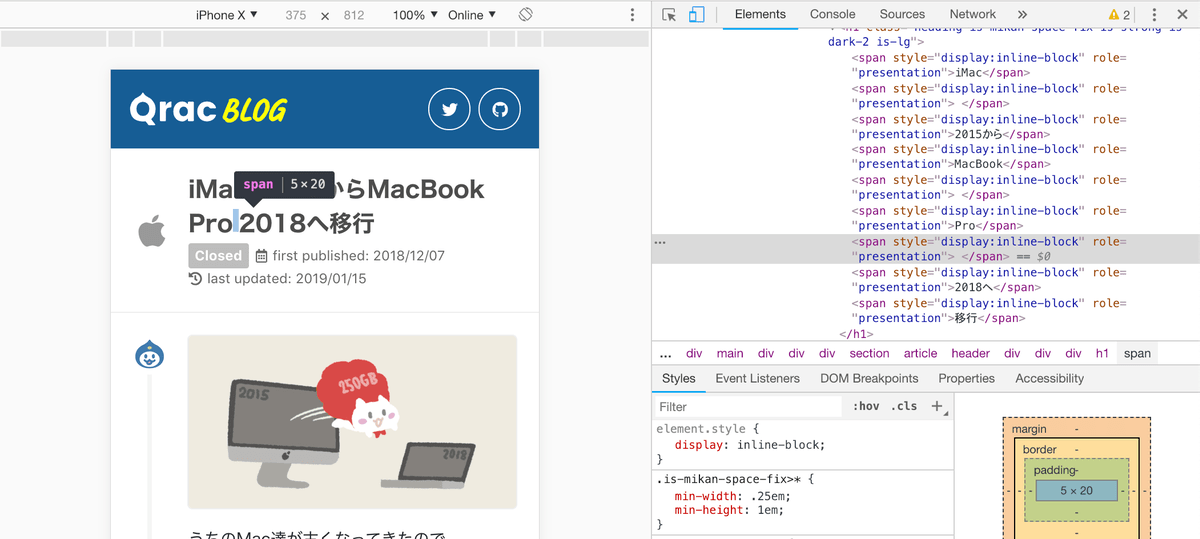Select the Styles sidebar tab
Image resolution: width=1200 pixels, height=539 pixels.
tap(678, 378)
